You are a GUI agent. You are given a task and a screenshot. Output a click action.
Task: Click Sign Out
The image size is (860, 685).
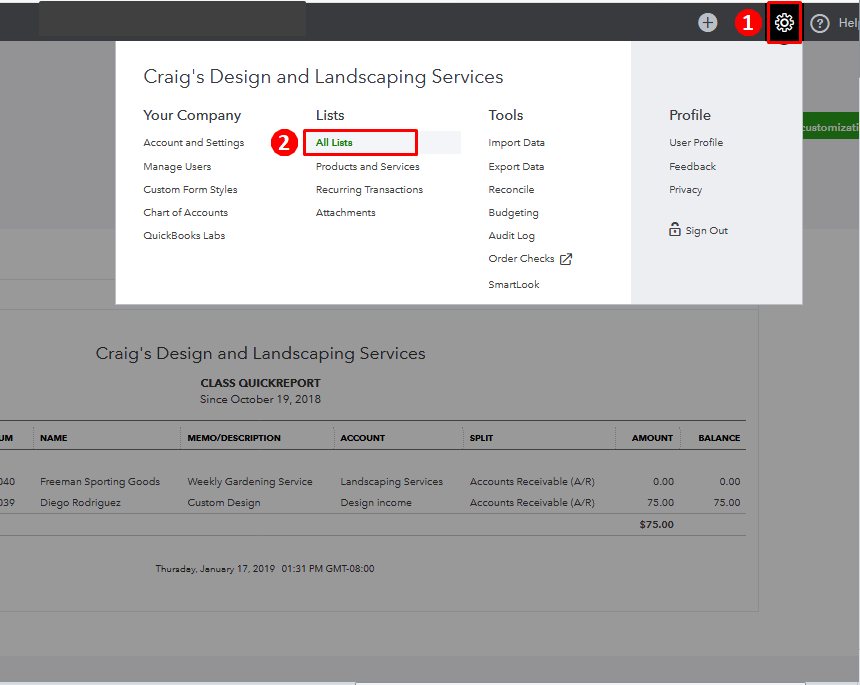[706, 231]
